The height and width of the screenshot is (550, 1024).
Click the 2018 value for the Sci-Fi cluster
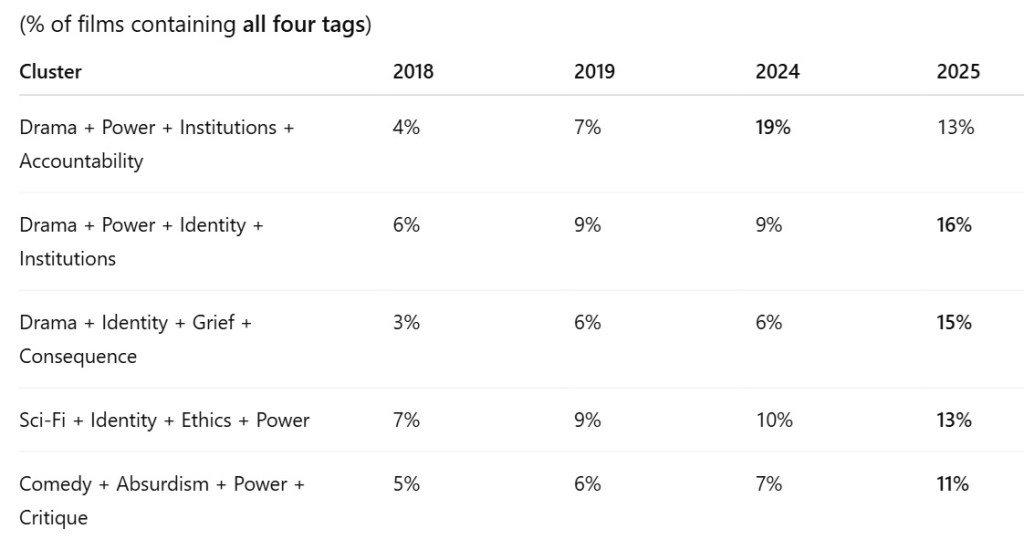(406, 420)
